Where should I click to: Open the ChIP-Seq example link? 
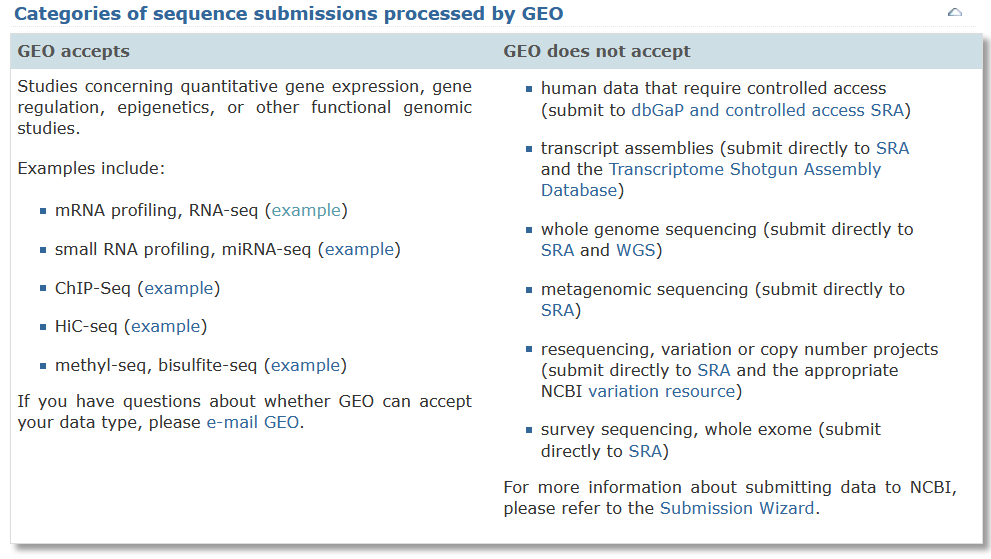[x=179, y=288]
